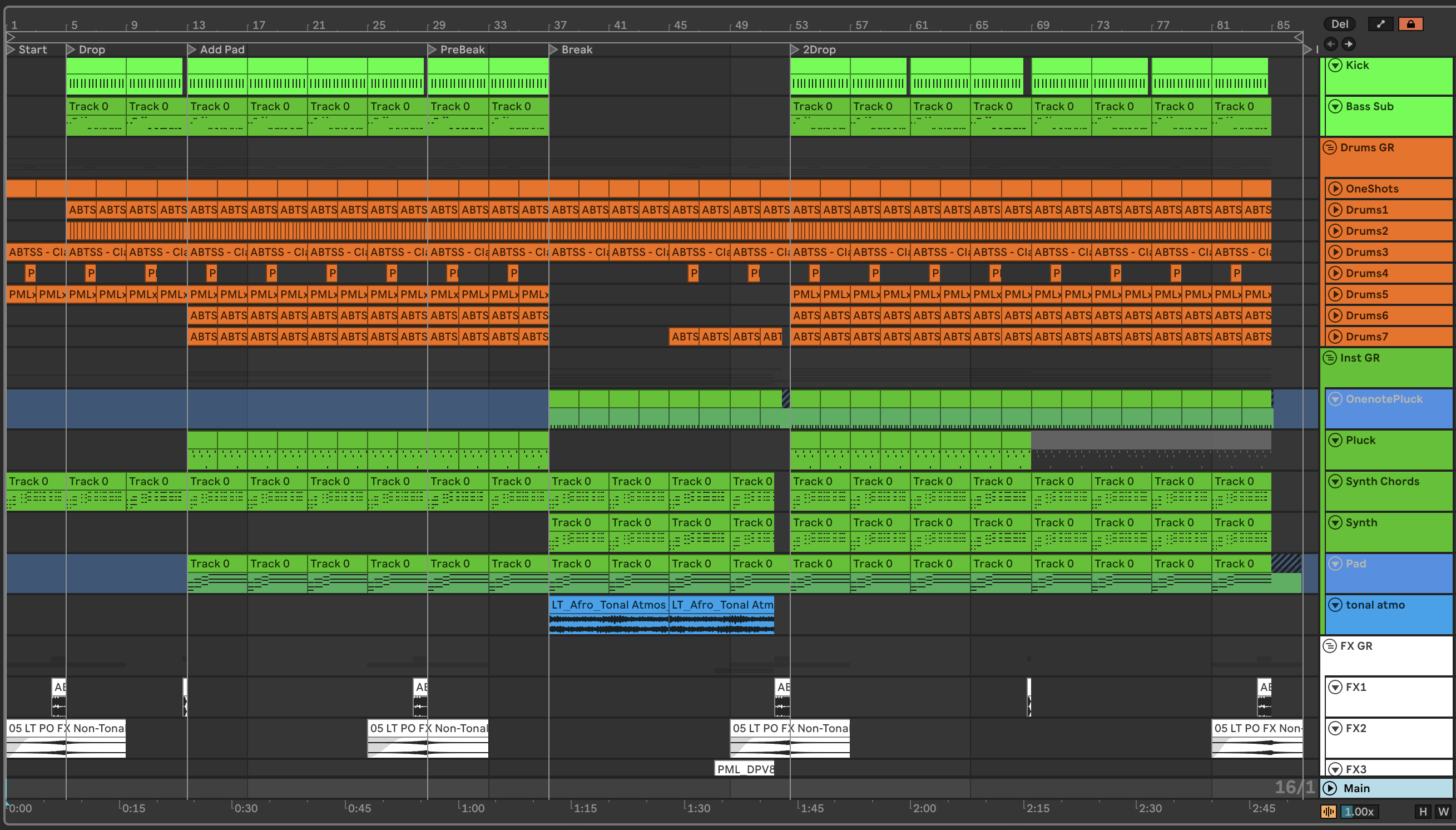Image resolution: width=1456 pixels, height=830 pixels.
Task: Collapse the tonal atmo track arrow
Action: coord(1335,605)
